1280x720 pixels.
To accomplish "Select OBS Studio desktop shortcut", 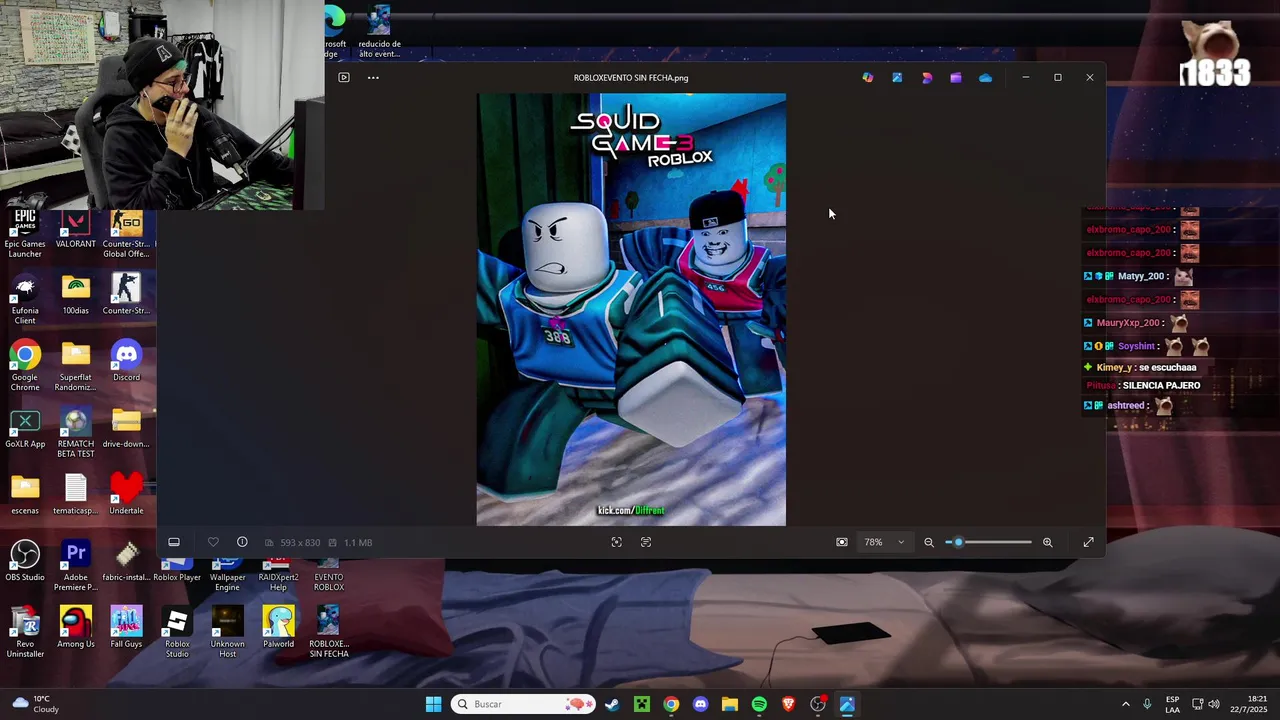I will point(25,562).
